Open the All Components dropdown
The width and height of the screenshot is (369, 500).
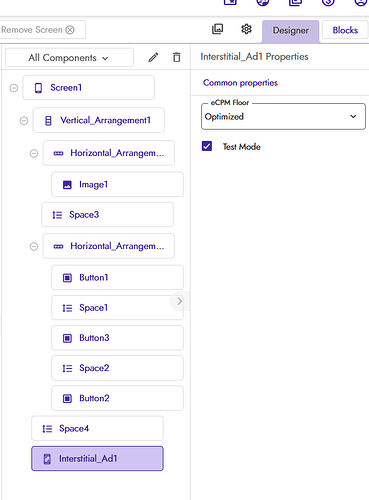pos(69,58)
